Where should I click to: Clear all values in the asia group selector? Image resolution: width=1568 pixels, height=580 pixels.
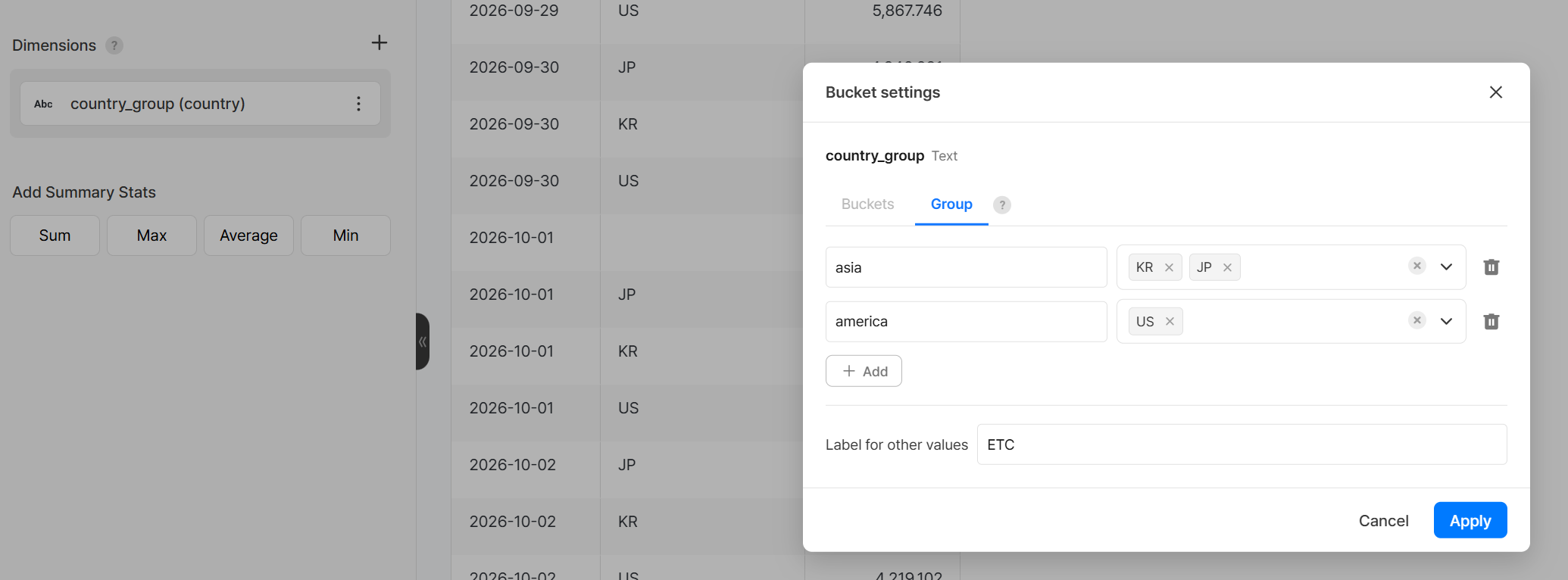pos(1417,266)
